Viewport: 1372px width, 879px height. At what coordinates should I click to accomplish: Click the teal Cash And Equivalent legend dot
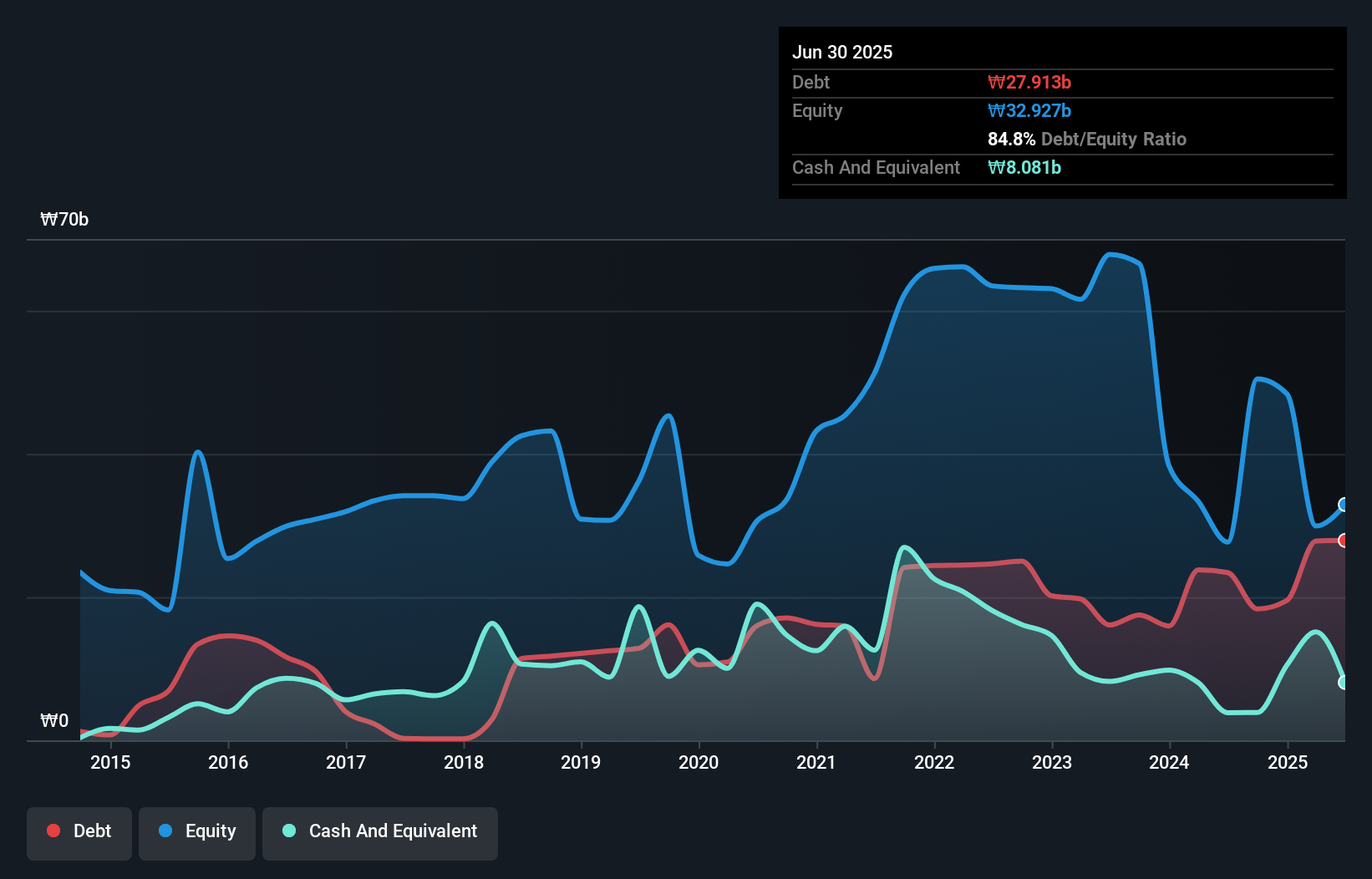pyautogui.click(x=289, y=831)
